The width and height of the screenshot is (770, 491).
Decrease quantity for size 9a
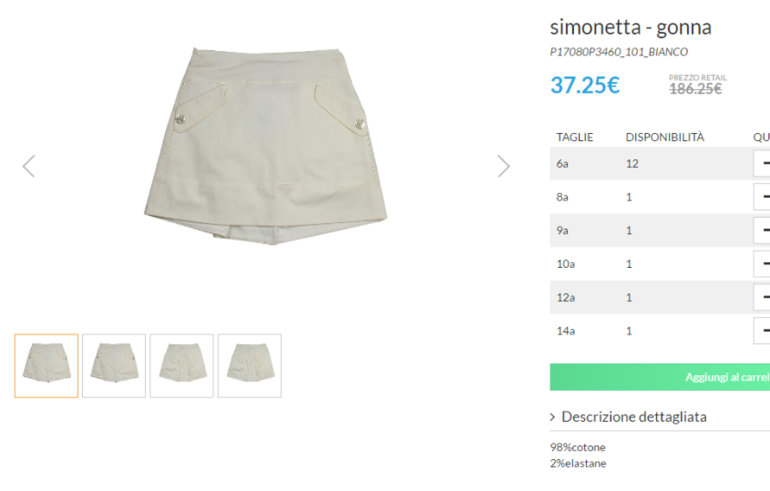764,230
